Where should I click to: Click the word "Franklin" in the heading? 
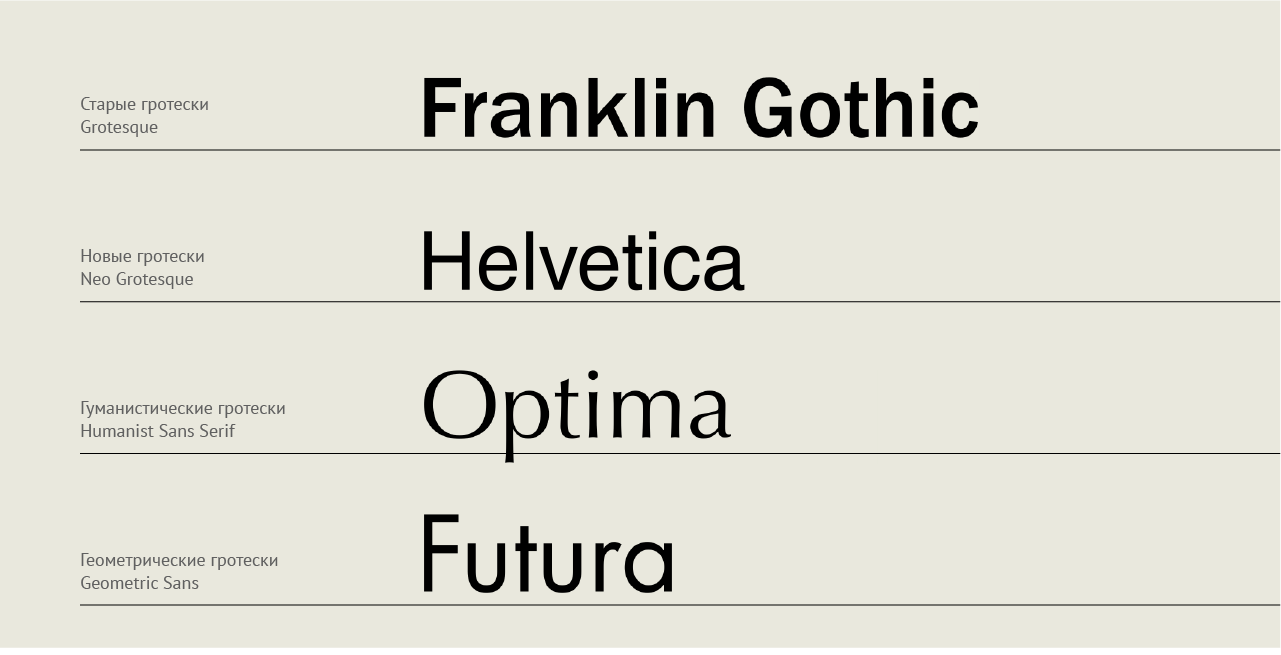pyautogui.click(x=569, y=108)
